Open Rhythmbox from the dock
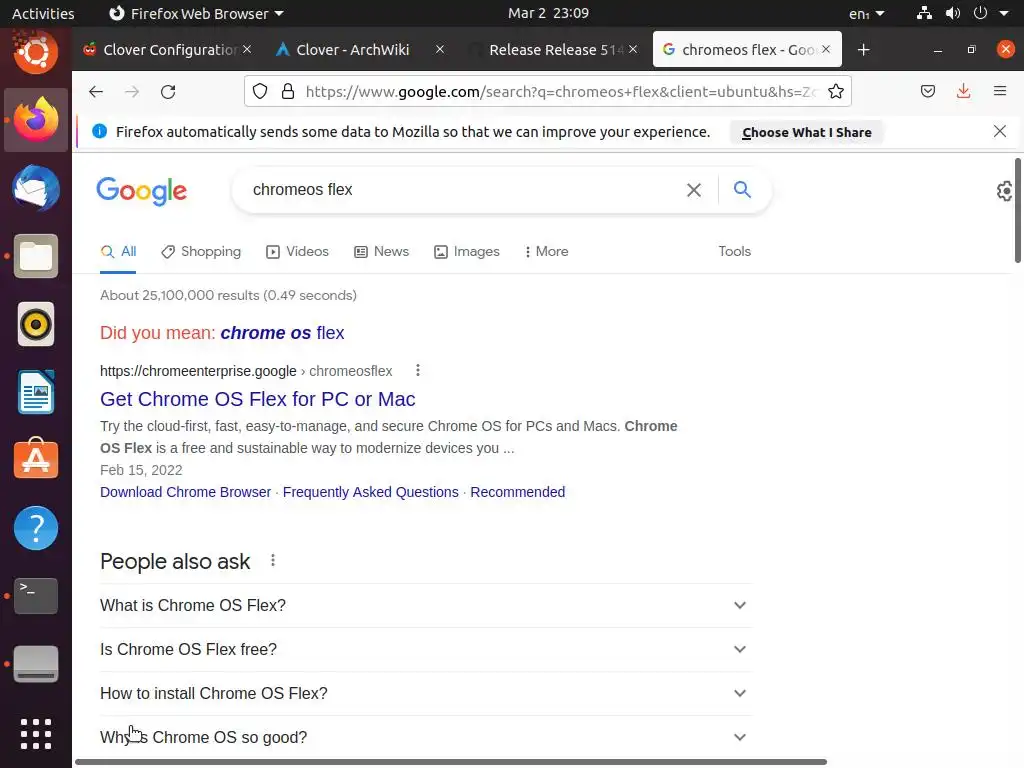The height and width of the screenshot is (768, 1024). pyautogui.click(x=36, y=324)
